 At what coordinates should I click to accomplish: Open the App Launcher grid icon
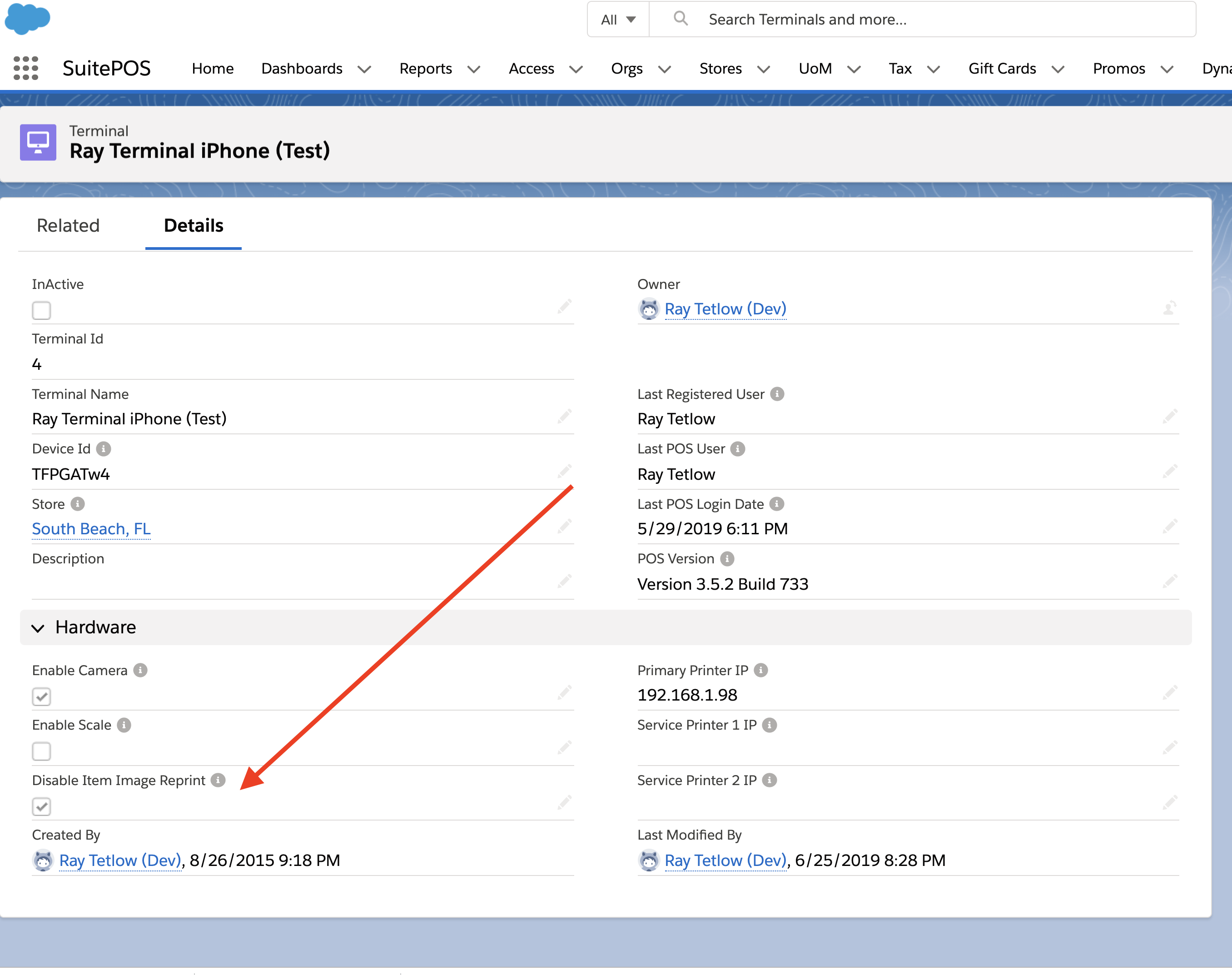point(26,68)
